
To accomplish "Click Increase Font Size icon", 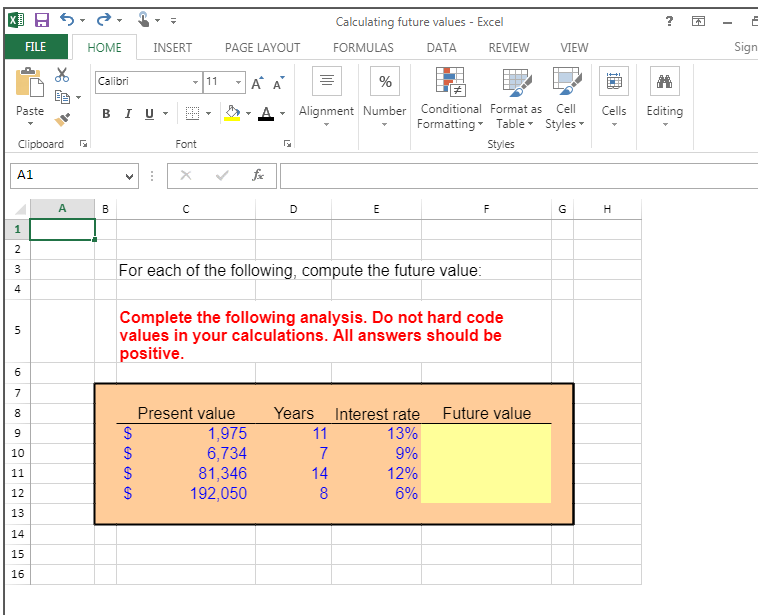I will pos(258,83).
